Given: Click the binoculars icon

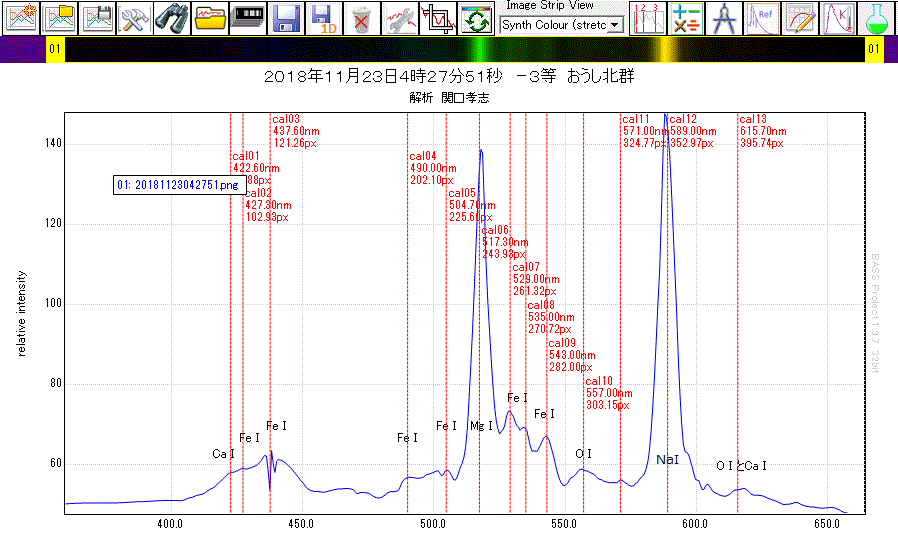Looking at the screenshot, I should pyautogui.click(x=173, y=17).
